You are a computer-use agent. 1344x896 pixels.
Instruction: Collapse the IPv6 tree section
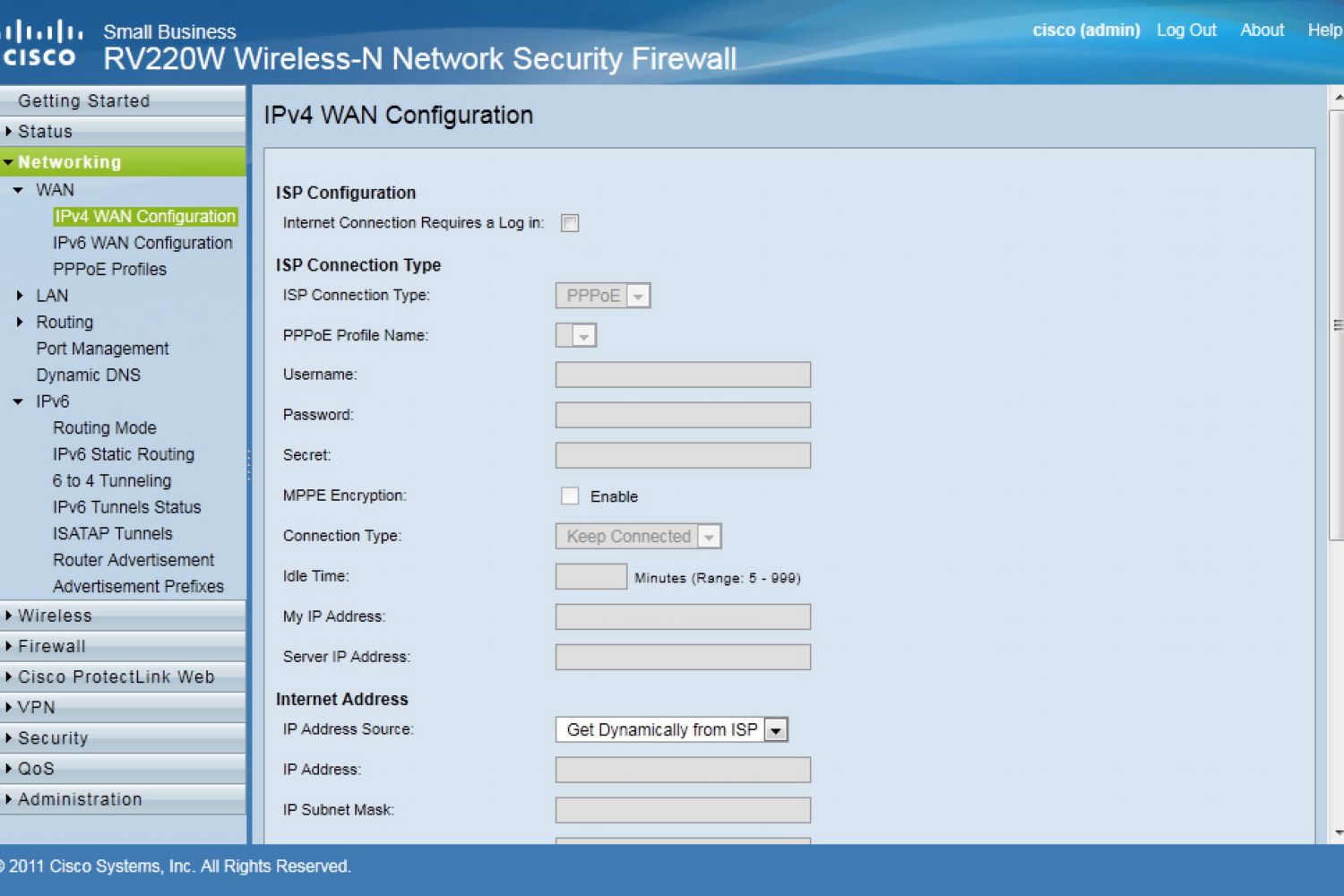(19, 402)
